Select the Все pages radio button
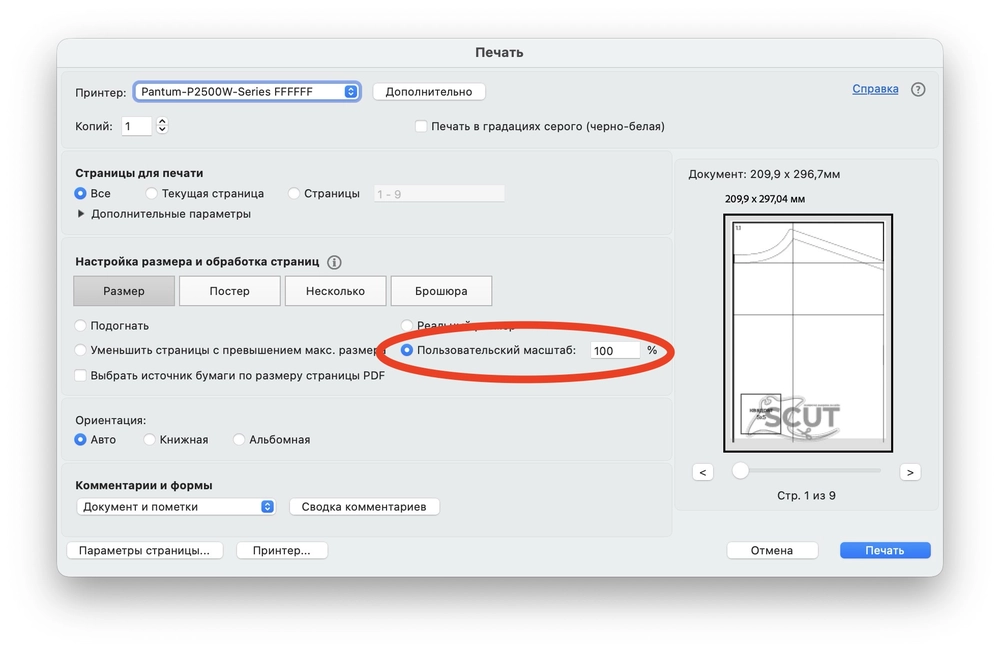The width and height of the screenshot is (1000, 652). (x=80, y=193)
